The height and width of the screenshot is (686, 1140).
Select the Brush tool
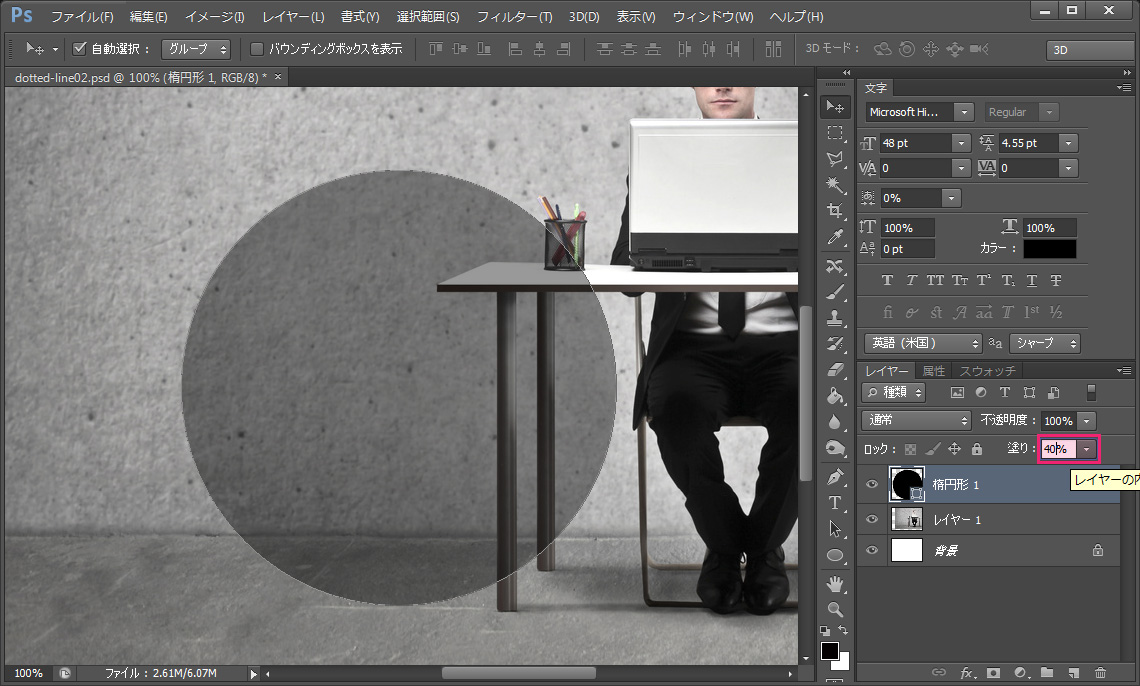point(835,291)
